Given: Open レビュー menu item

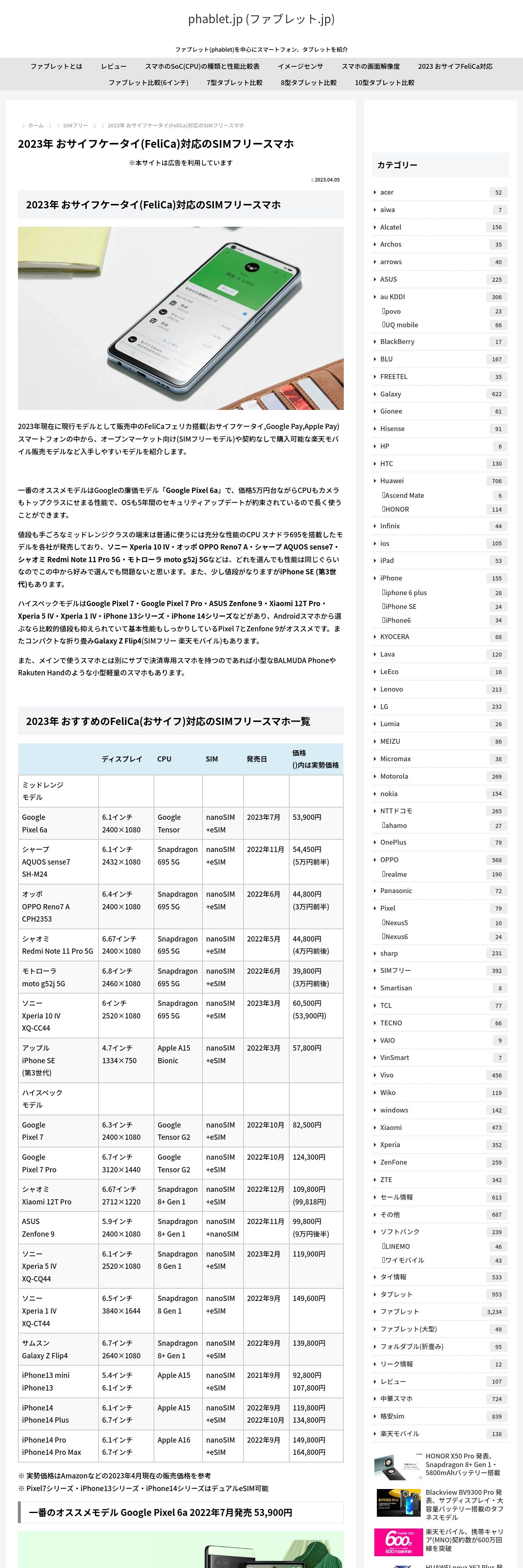Looking at the screenshot, I should click(x=114, y=66).
